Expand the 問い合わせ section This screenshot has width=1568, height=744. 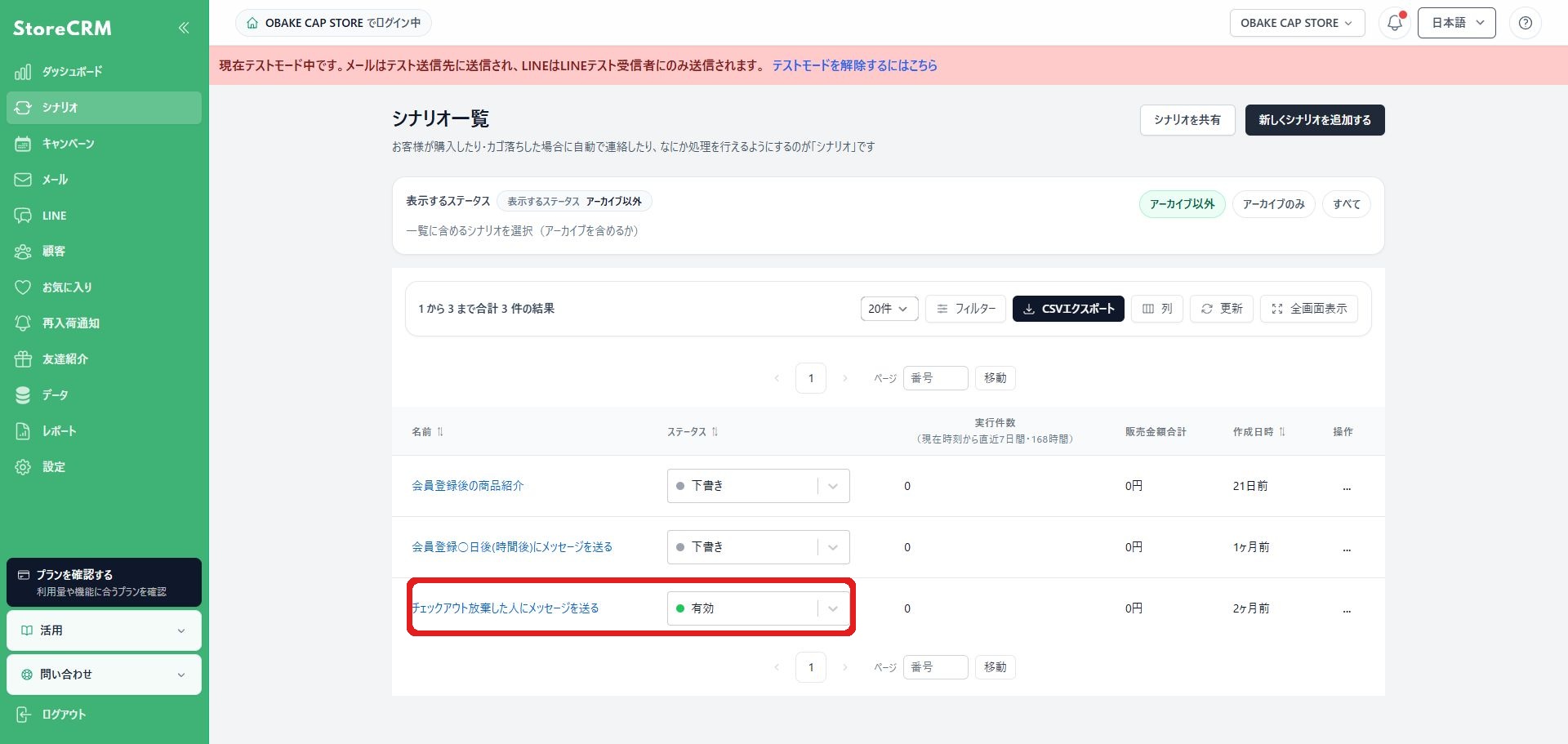[104, 675]
